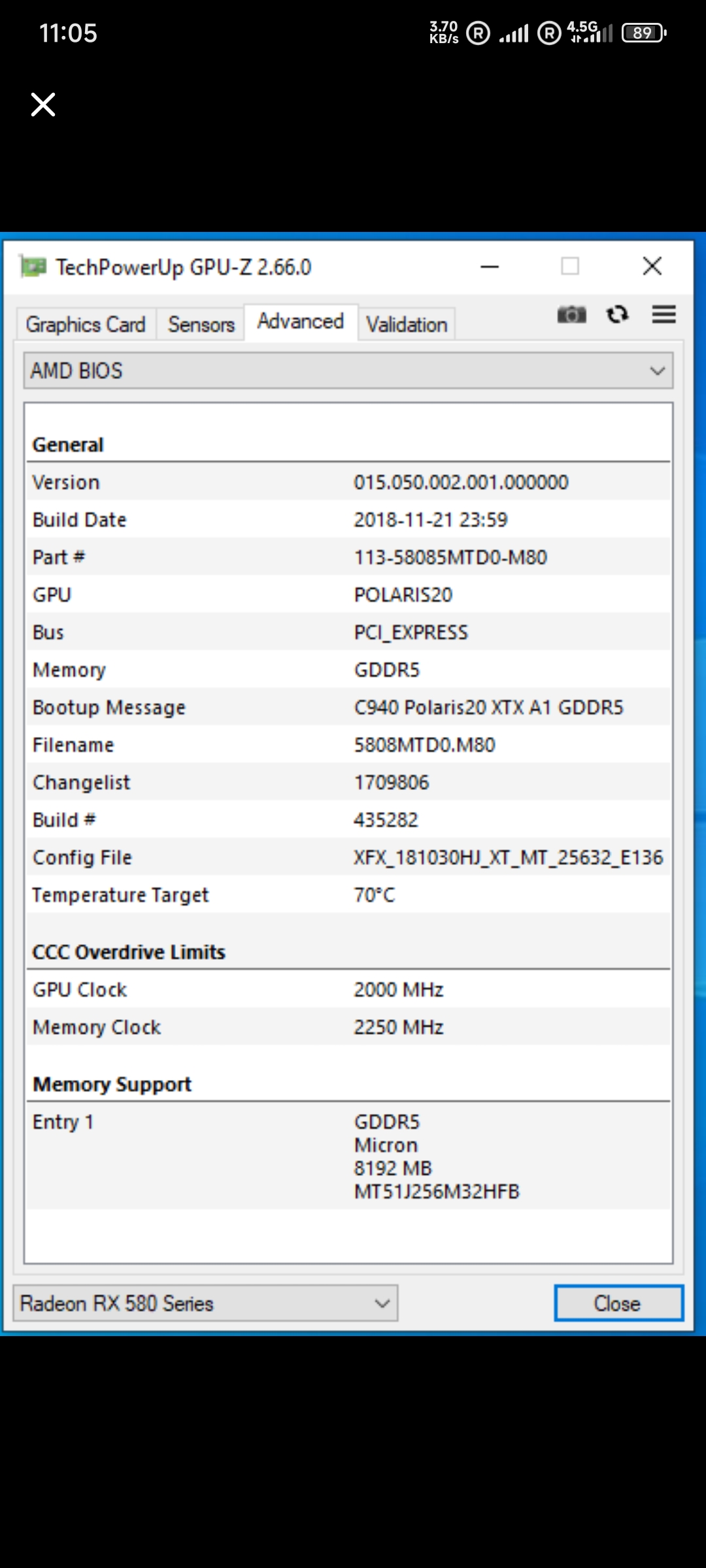Image resolution: width=706 pixels, height=1568 pixels.
Task: Click the Close button
Action: 618,1303
